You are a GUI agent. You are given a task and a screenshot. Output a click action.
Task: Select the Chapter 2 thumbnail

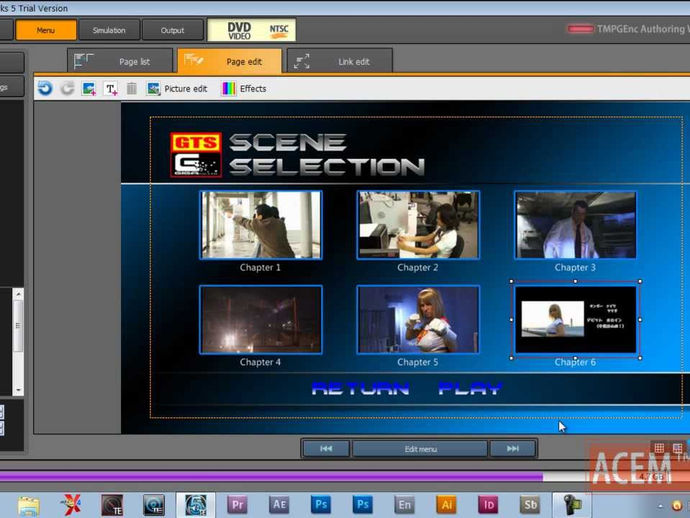tap(418, 225)
